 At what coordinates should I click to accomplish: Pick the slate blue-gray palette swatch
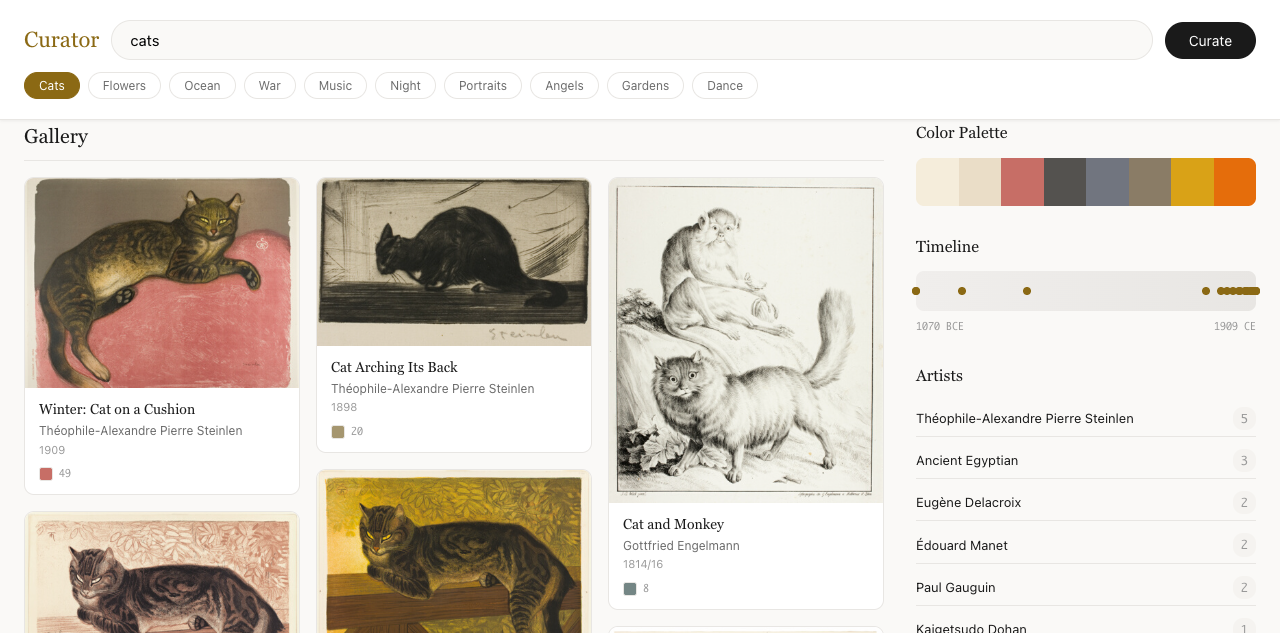point(1107,182)
